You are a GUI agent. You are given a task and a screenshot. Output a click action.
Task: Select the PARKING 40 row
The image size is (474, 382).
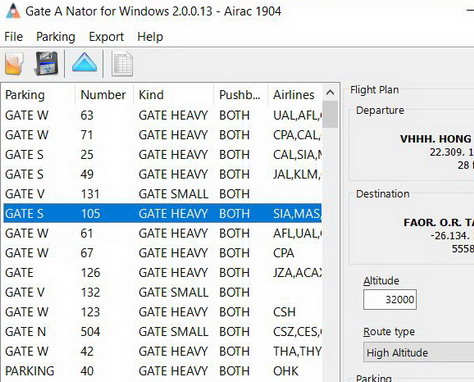[x=163, y=371]
